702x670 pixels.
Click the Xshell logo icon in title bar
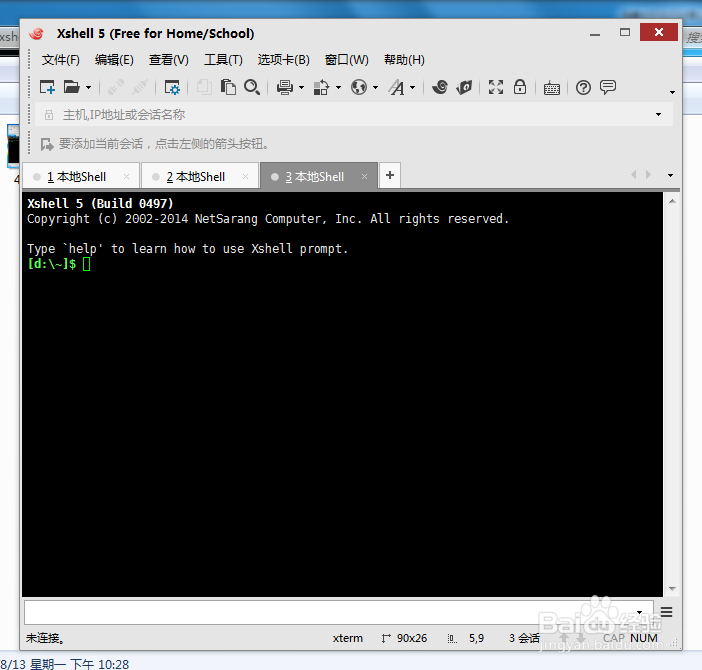(x=37, y=34)
